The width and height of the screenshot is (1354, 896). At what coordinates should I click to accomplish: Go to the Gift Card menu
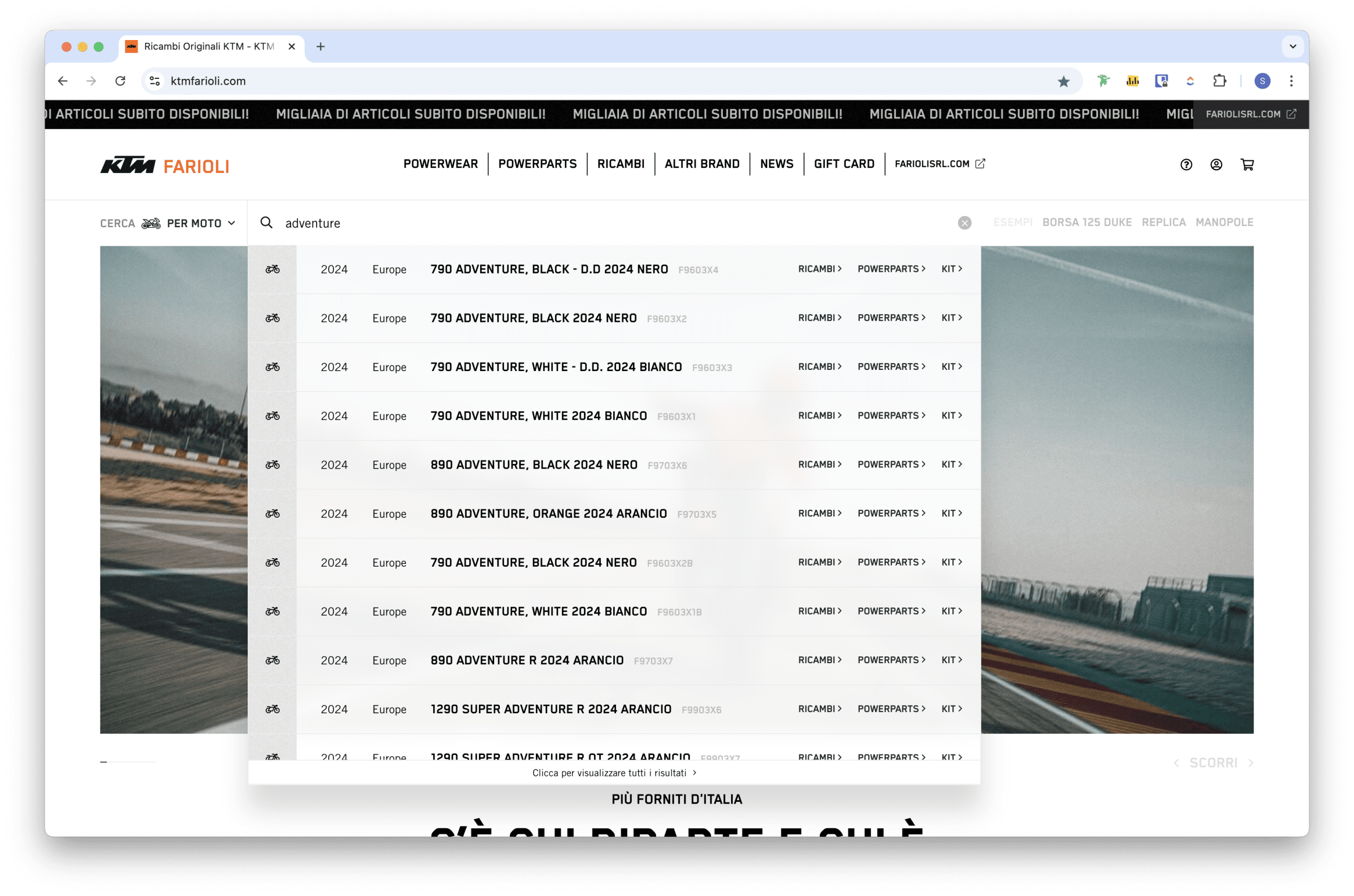(x=843, y=164)
